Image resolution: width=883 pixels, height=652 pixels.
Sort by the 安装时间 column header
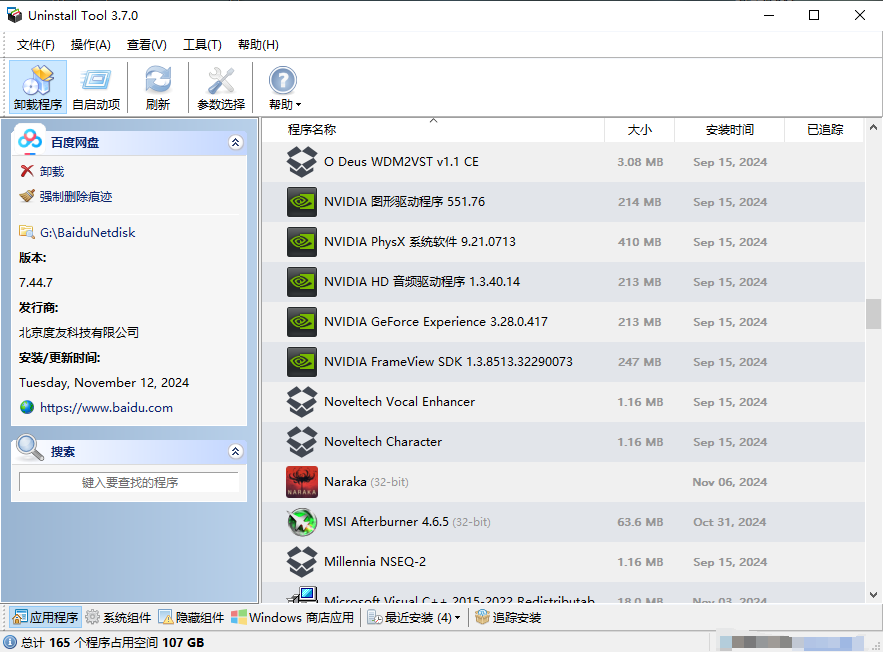click(729, 129)
